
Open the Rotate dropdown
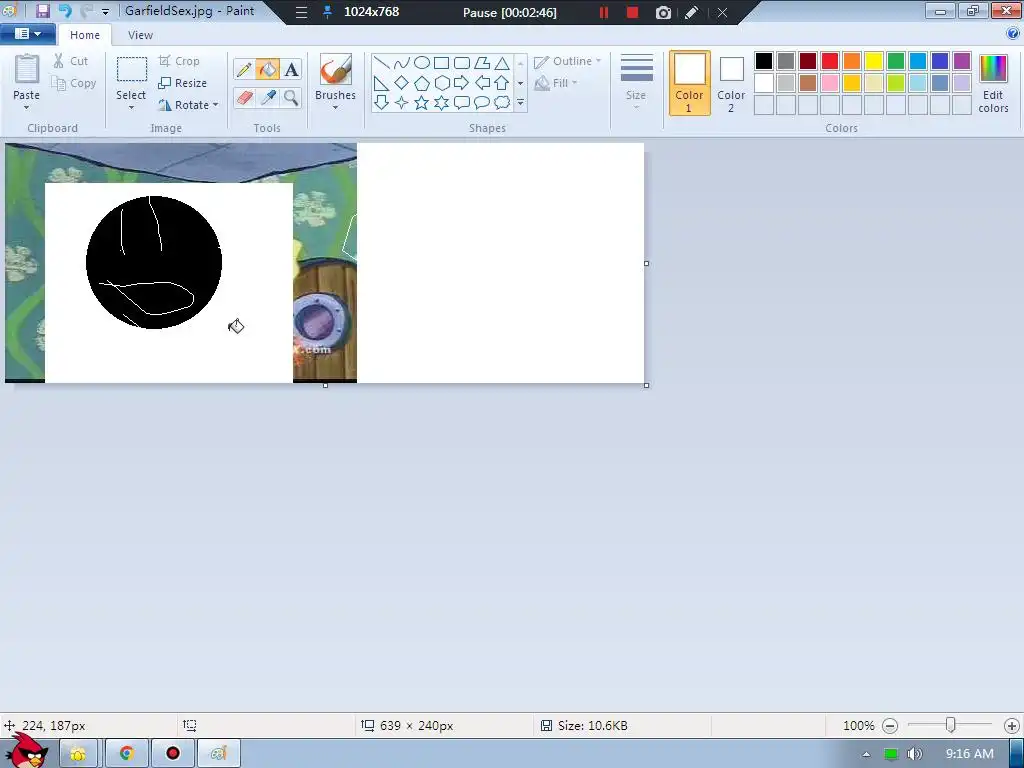pyautogui.click(x=188, y=104)
